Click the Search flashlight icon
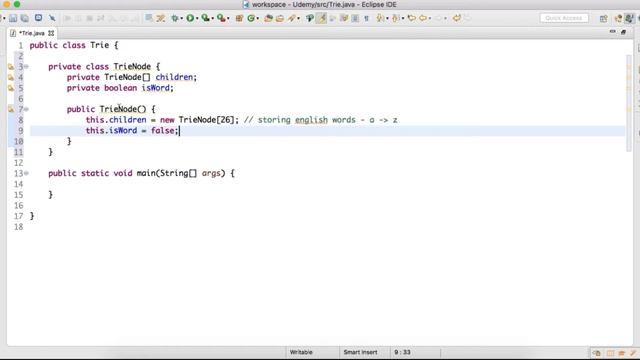Screen dimensions: 640x360 291,18
